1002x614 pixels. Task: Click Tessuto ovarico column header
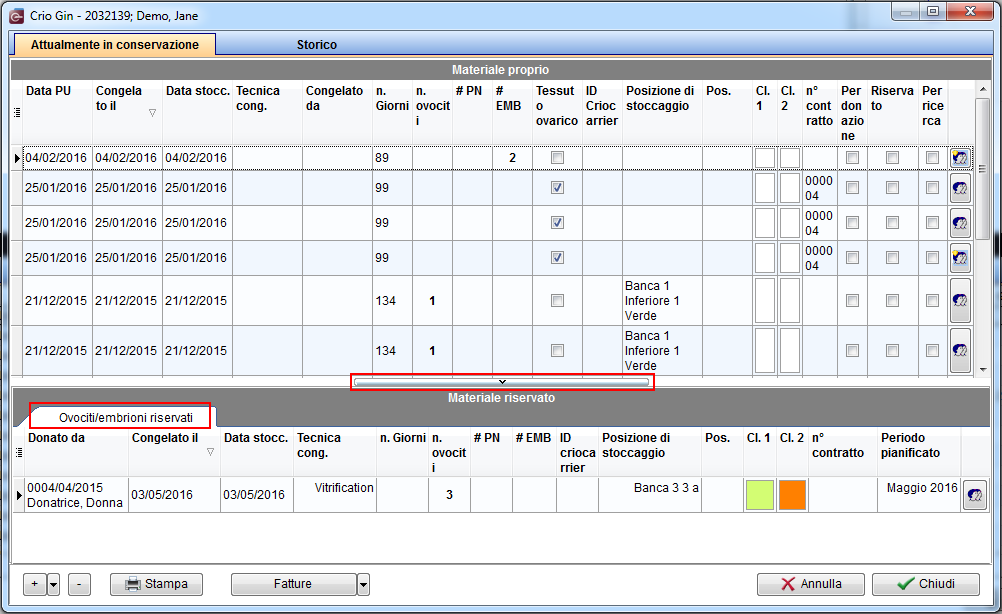click(x=557, y=112)
